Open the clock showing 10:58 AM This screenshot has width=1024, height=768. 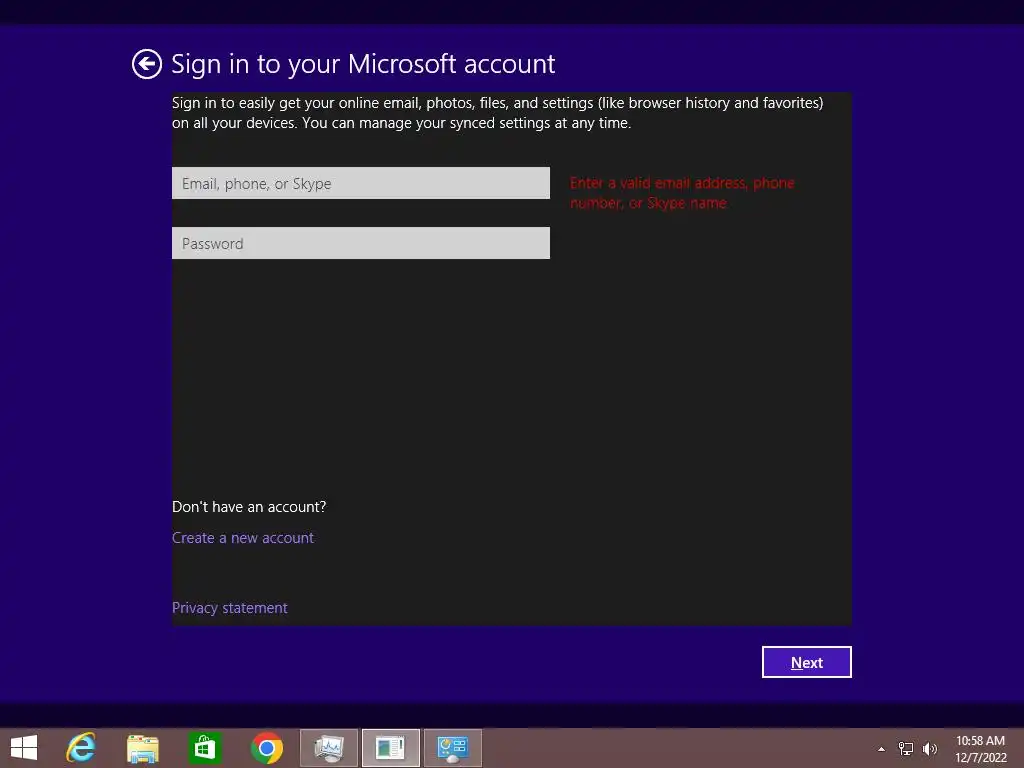coord(980,748)
